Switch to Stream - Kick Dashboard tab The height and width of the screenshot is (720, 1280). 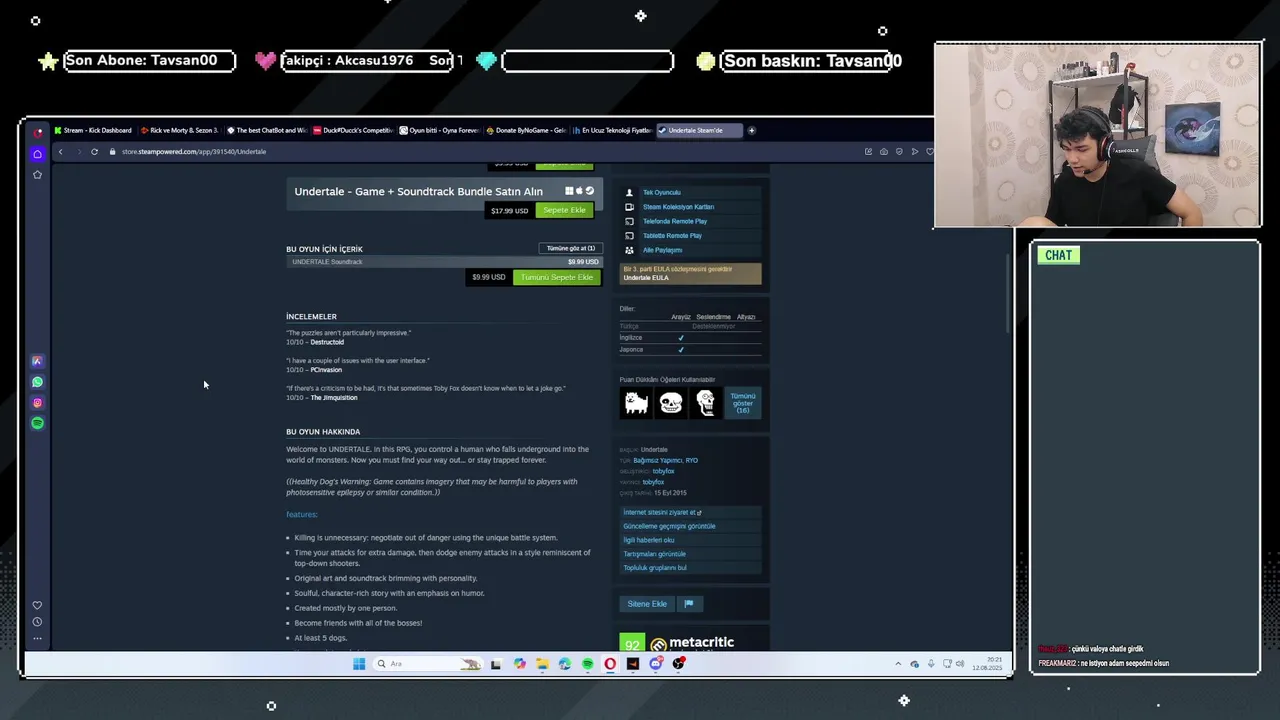point(94,130)
